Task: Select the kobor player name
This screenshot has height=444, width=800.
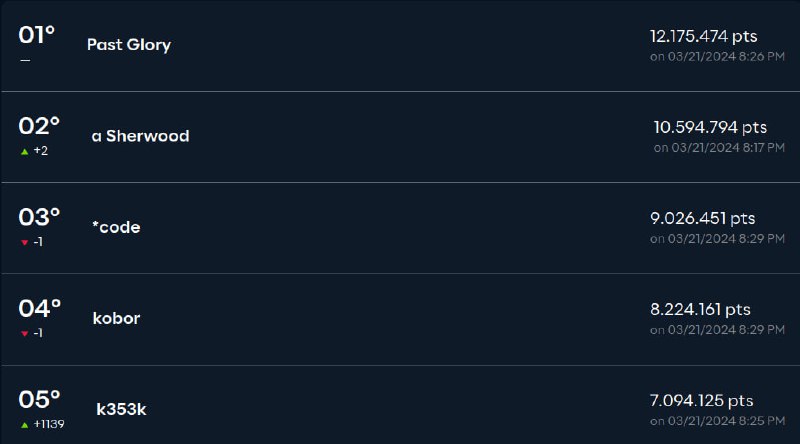Action: pos(116,318)
